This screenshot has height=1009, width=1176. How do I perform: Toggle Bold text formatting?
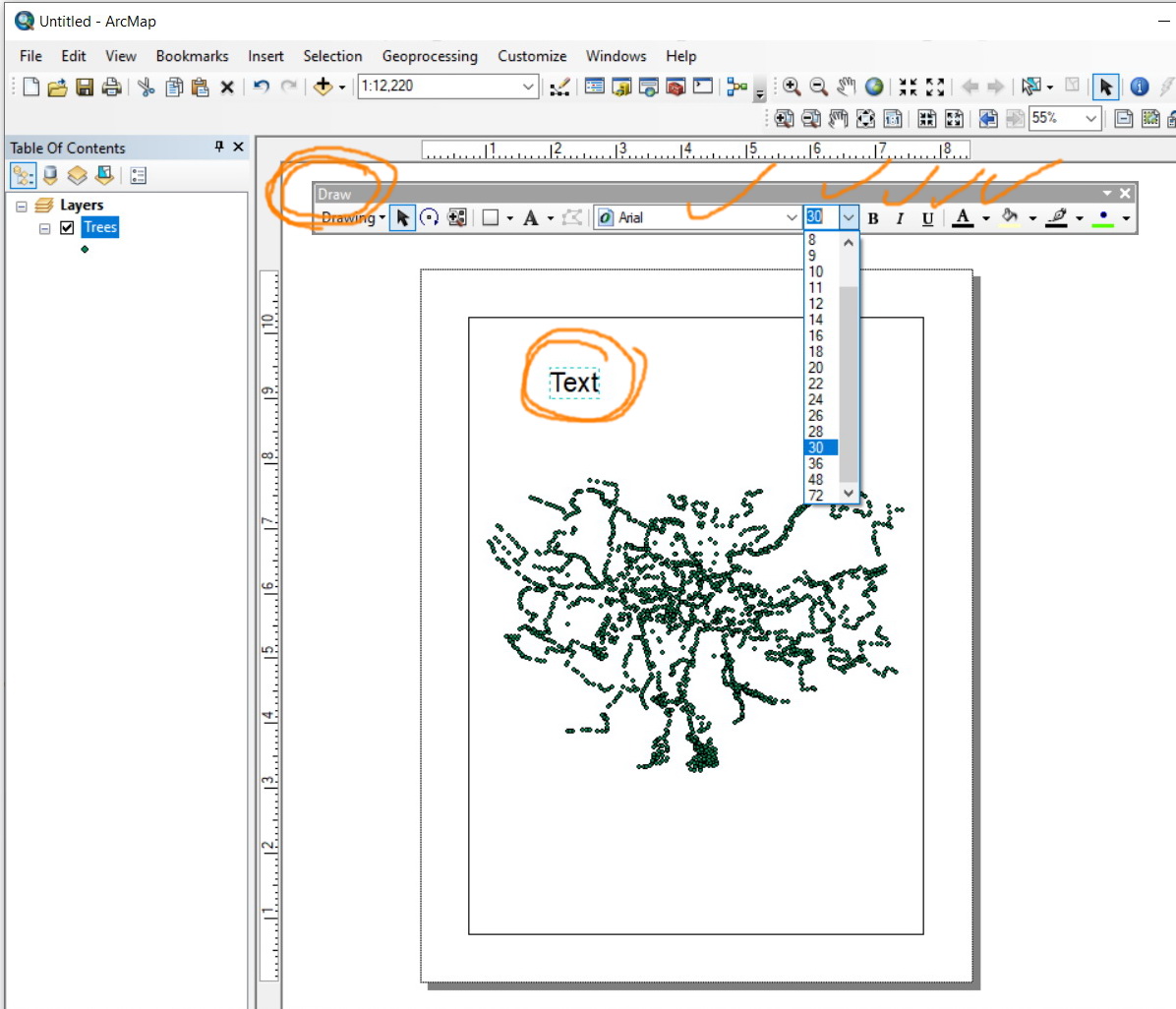click(x=872, y=218)
